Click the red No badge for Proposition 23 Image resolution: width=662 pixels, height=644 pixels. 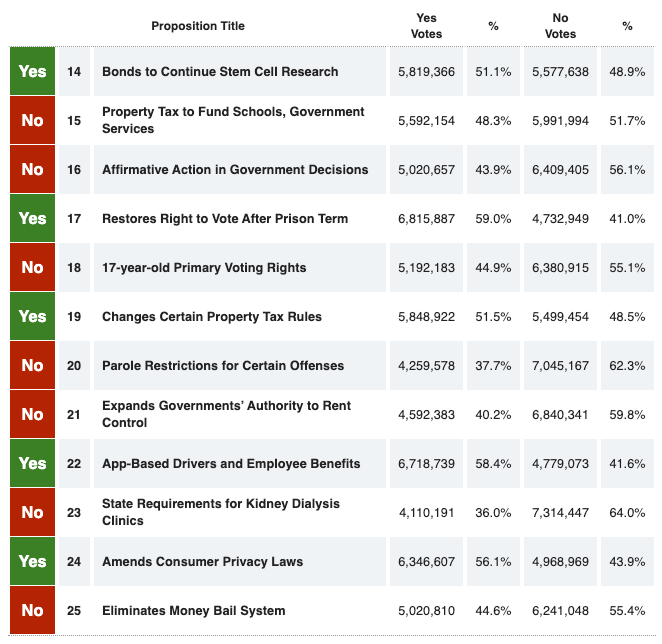(32, 512)
